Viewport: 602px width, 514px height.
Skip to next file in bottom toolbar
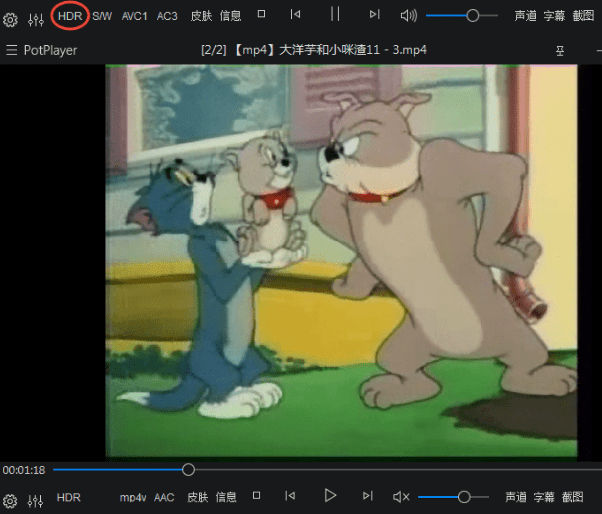(x=368, y=496)
